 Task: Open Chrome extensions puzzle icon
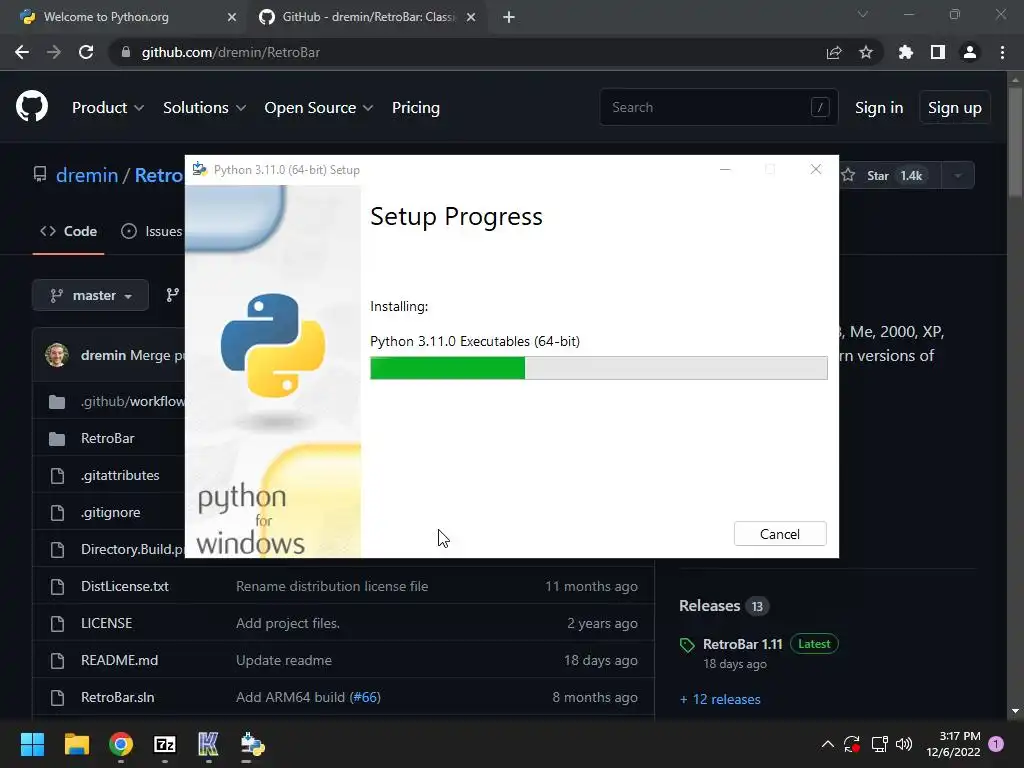(906, 52)
